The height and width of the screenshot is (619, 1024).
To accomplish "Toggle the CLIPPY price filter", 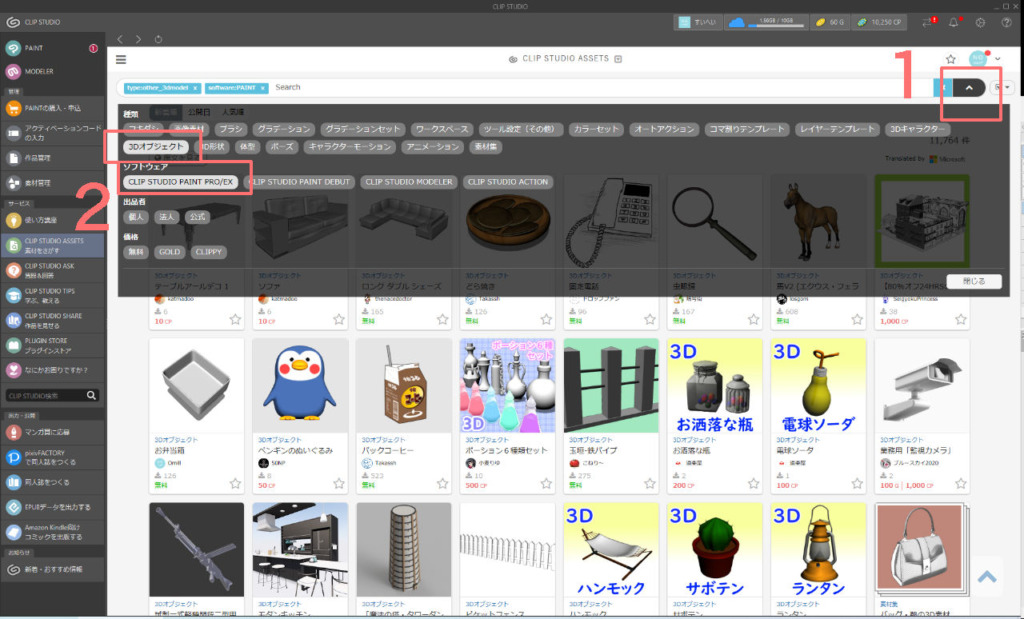I will [208, 252].
